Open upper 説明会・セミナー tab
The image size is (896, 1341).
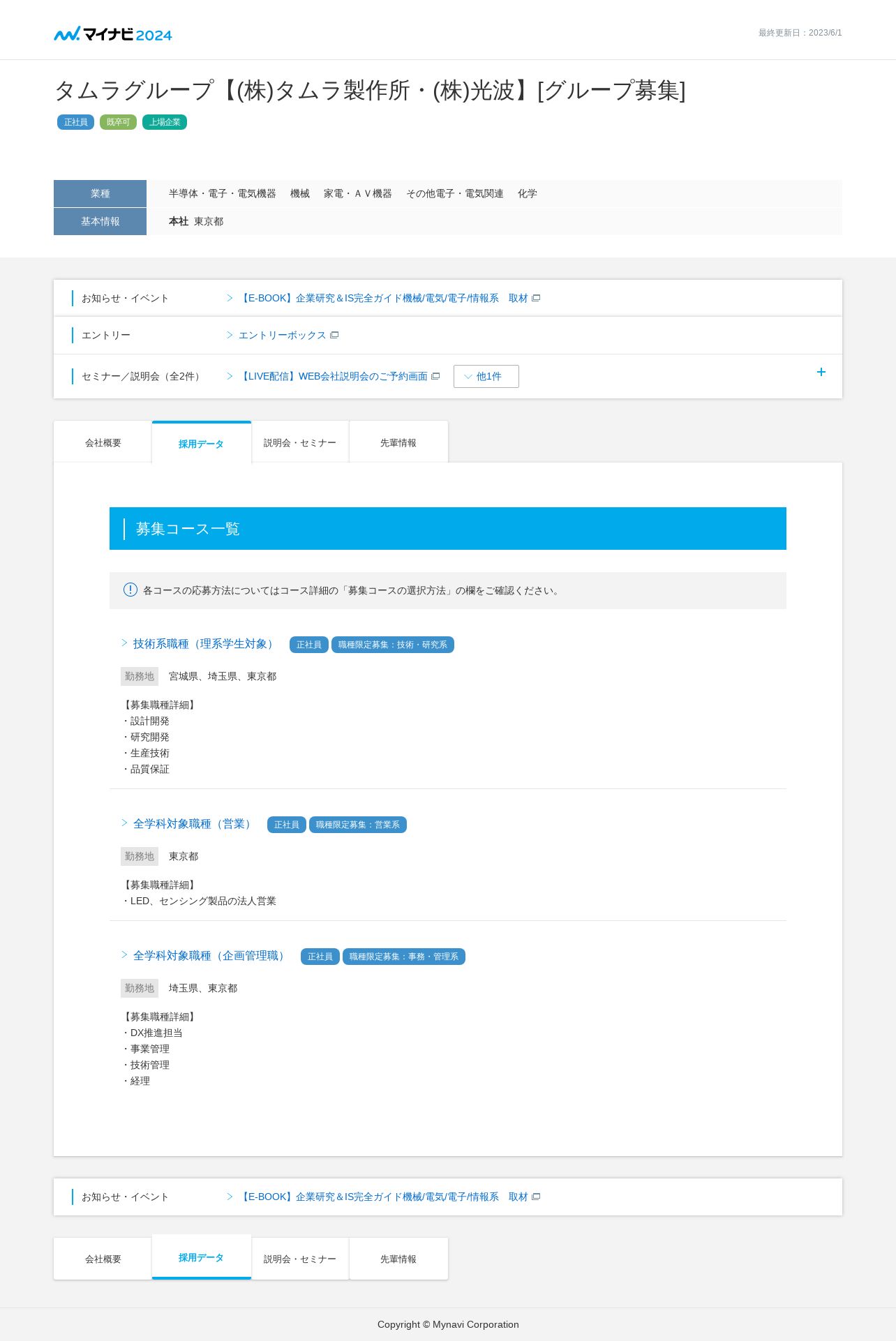[300, 442]
